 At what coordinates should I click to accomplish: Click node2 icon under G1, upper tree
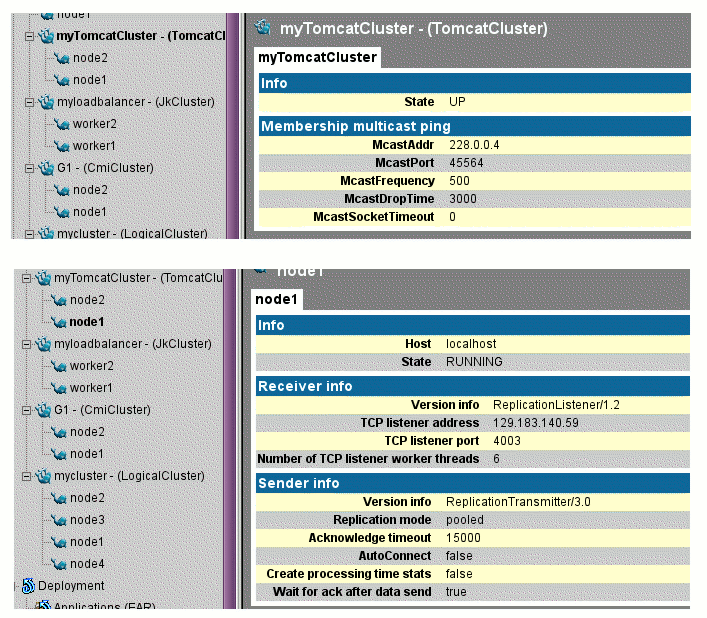pyautogui.click(x=62, y=190)
